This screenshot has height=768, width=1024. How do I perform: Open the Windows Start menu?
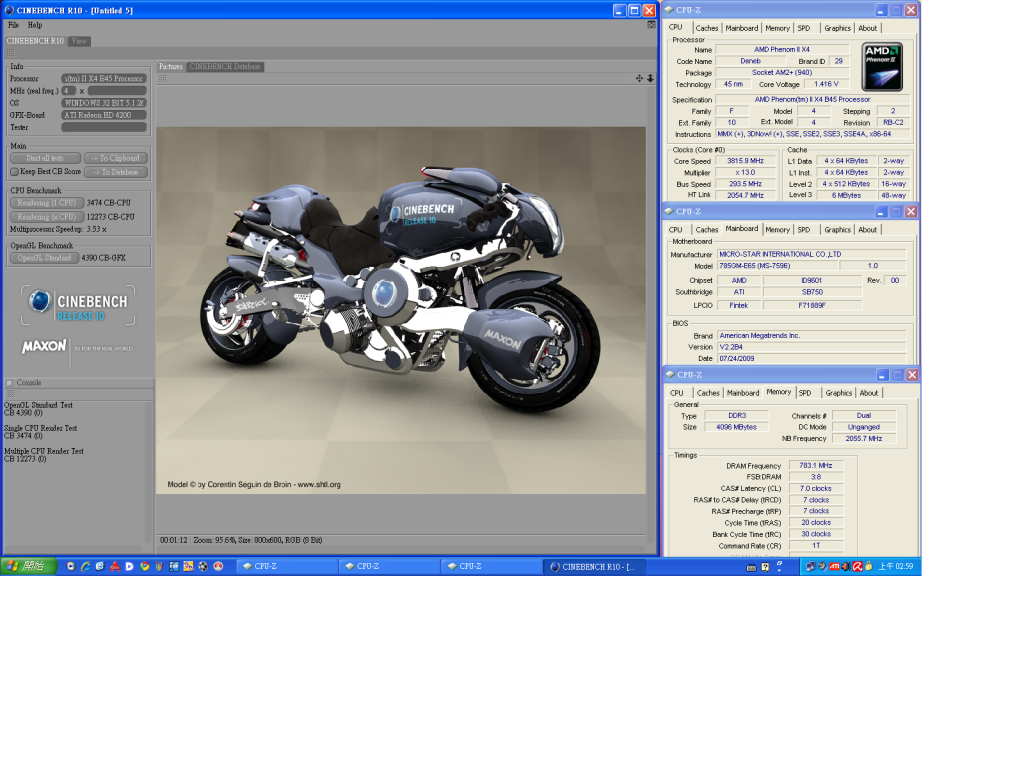tap(29, 566)
